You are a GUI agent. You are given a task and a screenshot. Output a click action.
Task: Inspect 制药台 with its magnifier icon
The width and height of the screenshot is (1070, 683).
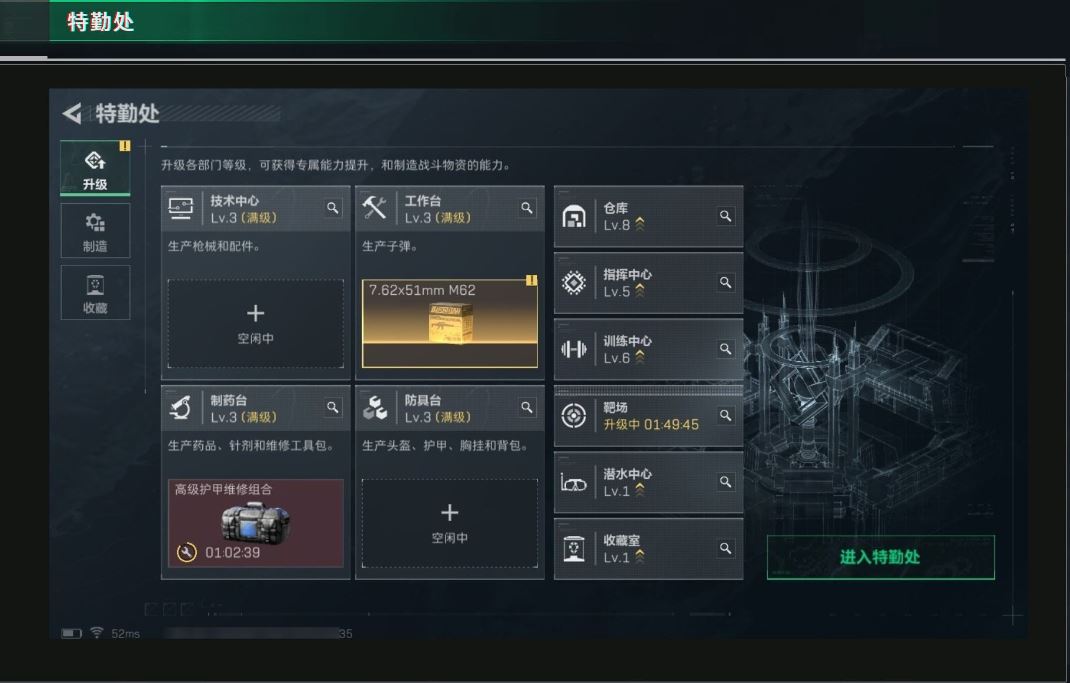click(x=332, y=407)
